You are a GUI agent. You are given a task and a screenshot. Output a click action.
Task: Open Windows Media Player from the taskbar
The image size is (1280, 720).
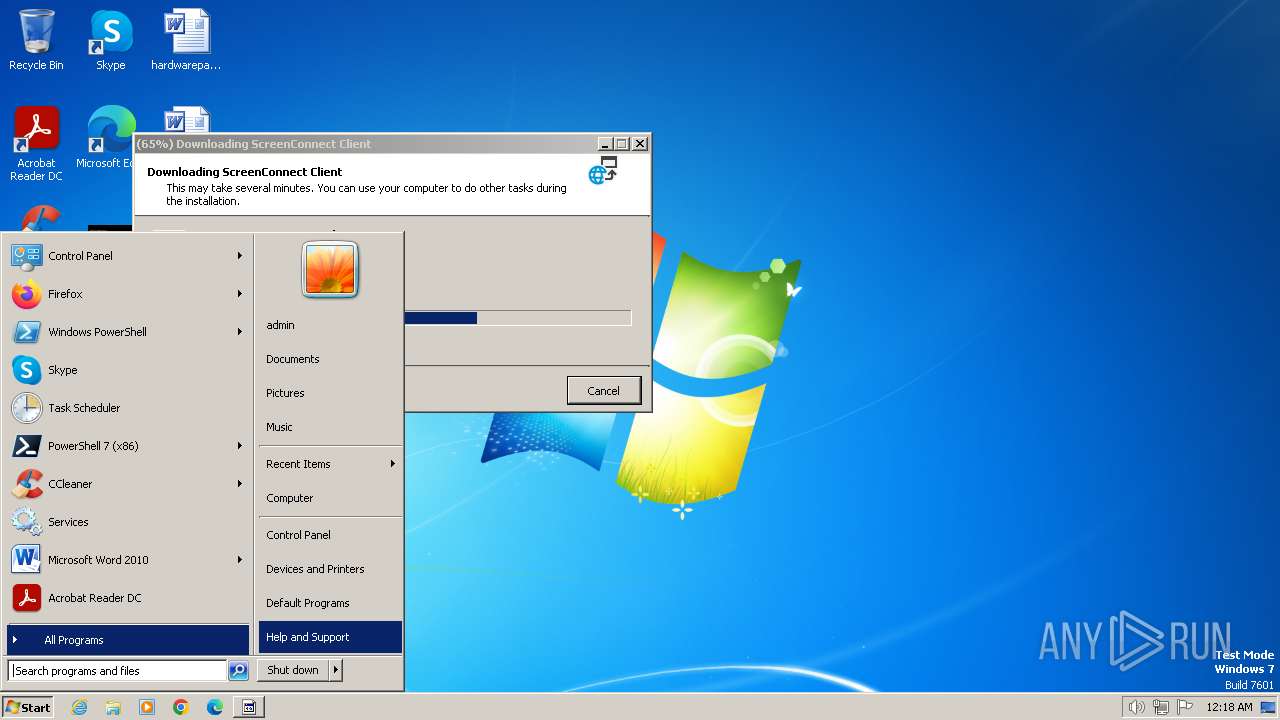147,707
